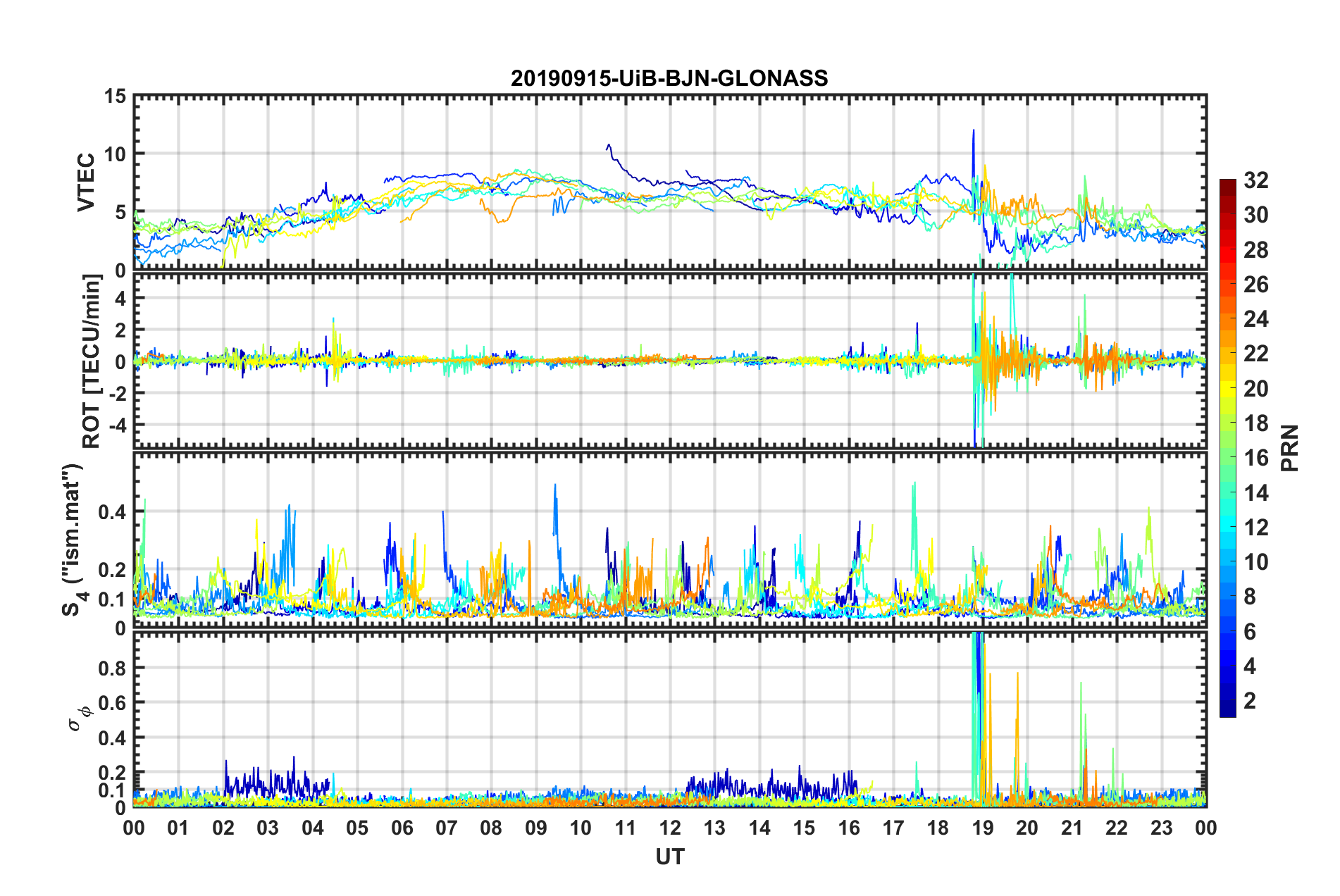The width and height of the screenshot is (1340, 896).
Task: Select hour 12 on the UT axis
Action: [670, 828]
